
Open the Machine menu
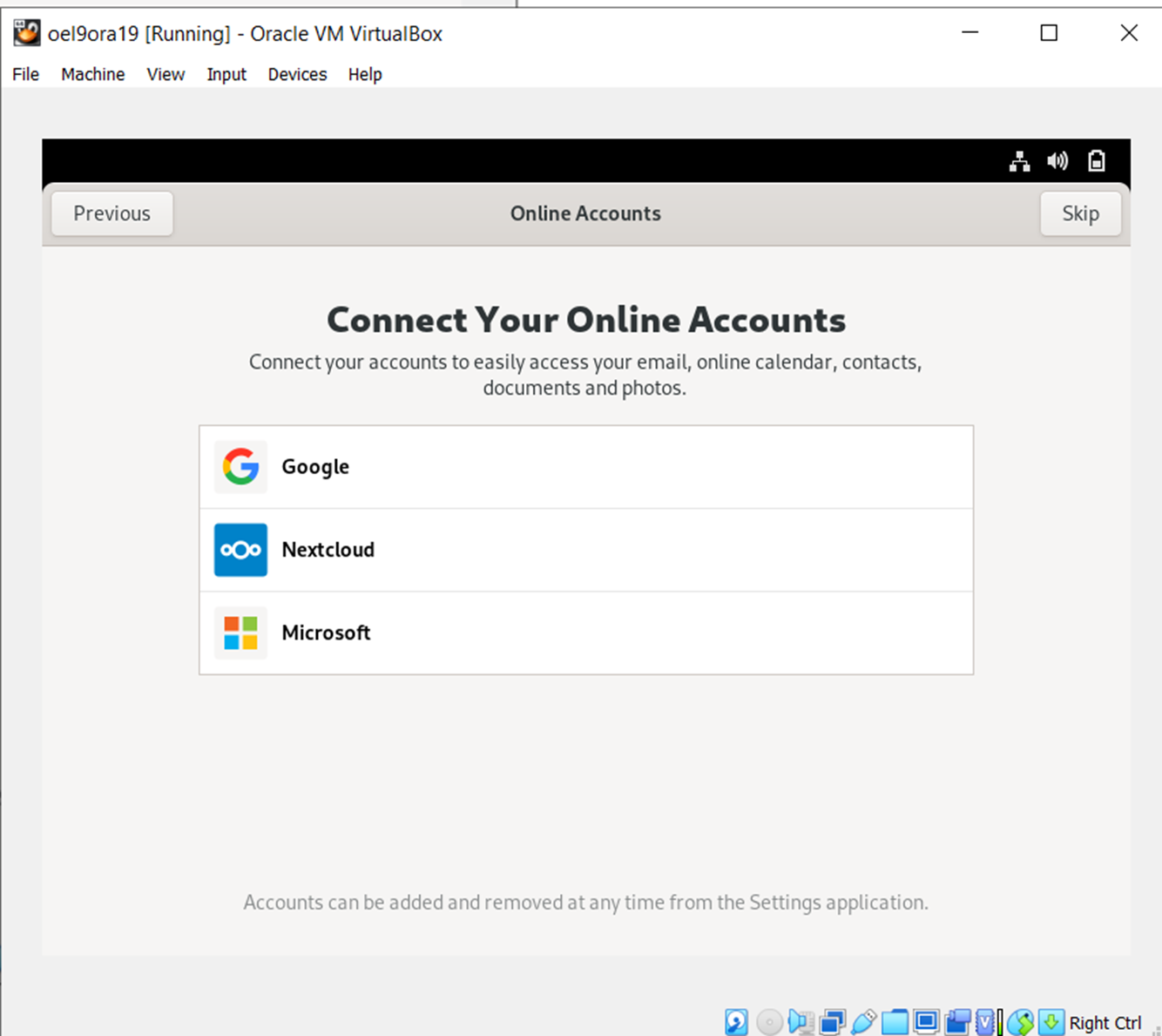pos(92,74)
